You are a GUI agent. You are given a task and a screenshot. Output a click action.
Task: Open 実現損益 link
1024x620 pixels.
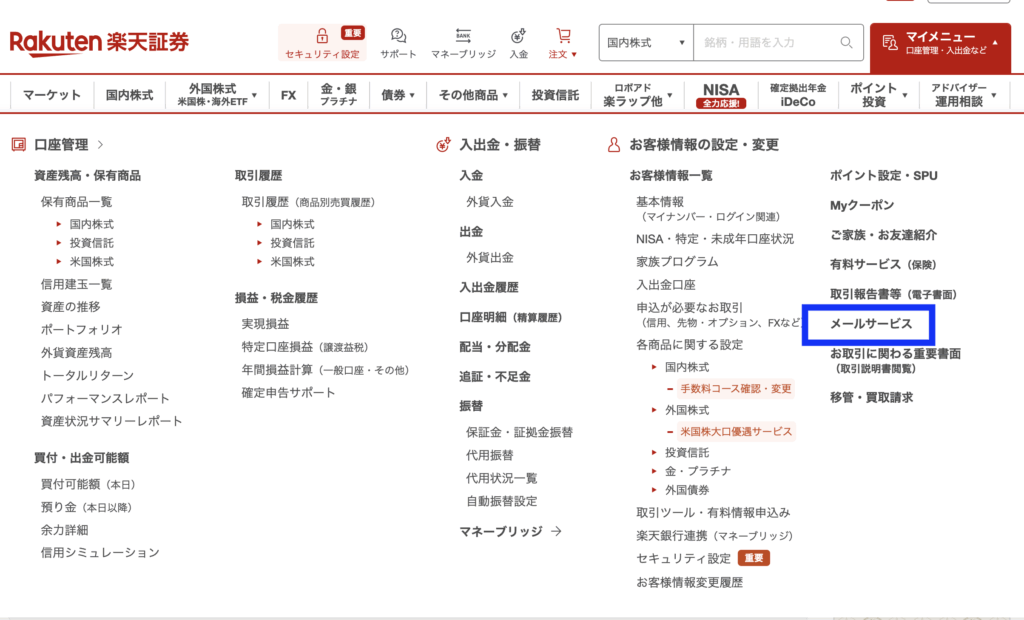tap(265, 323)
